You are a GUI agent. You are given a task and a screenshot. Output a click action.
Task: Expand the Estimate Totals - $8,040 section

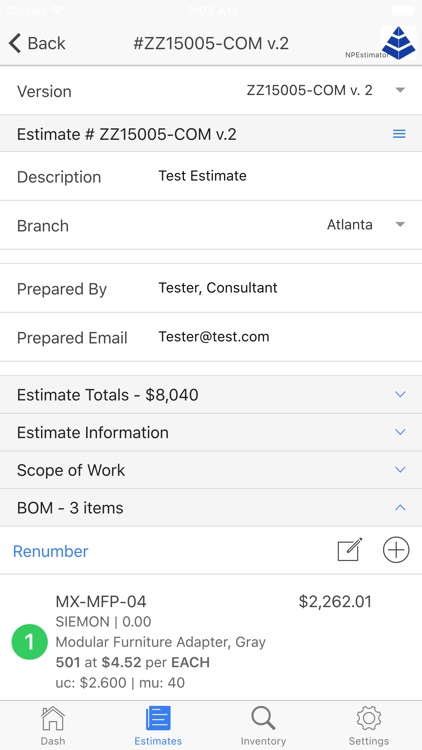(x=211, y=395)
